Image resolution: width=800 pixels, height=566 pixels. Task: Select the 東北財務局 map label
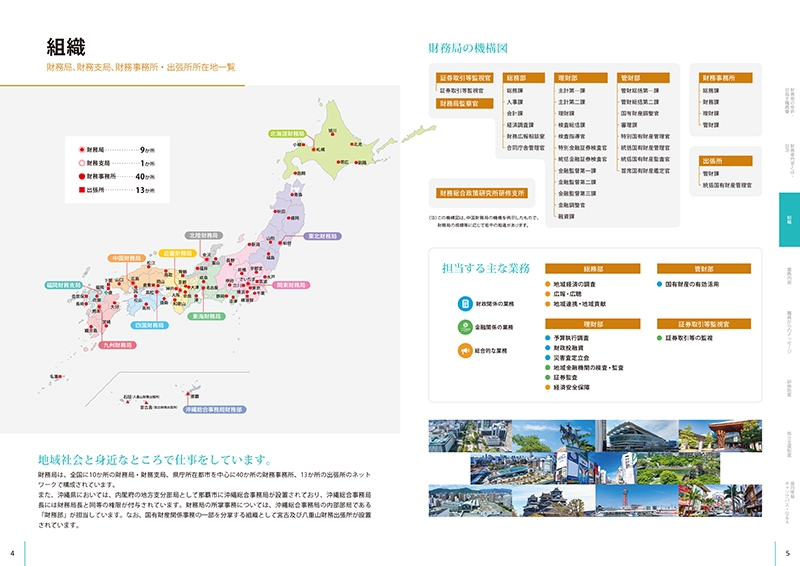click(x=322, y=236)
